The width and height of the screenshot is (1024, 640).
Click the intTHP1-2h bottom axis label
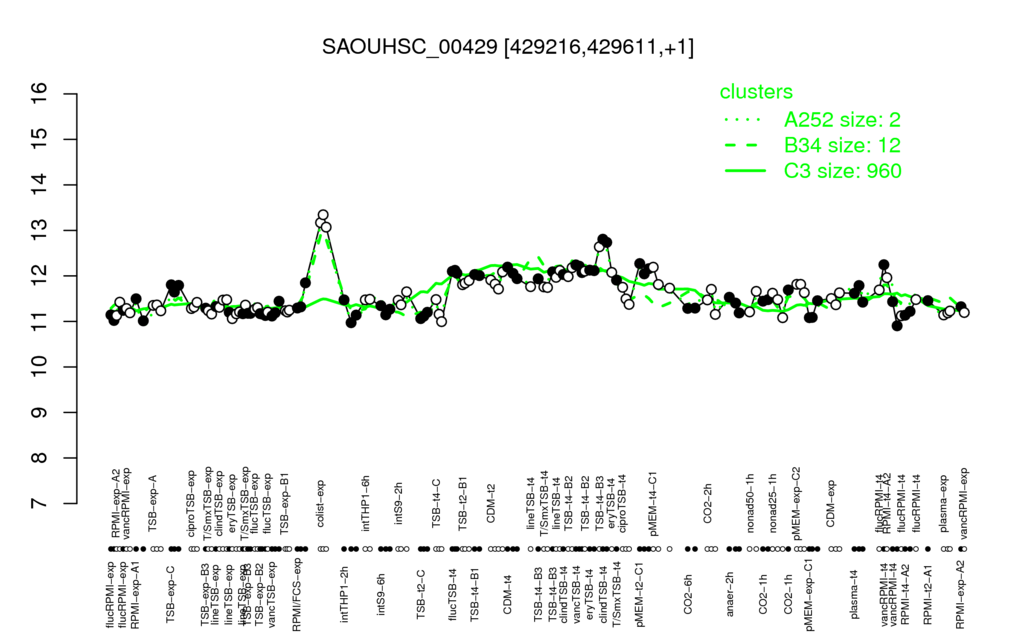tap(345, 593)
